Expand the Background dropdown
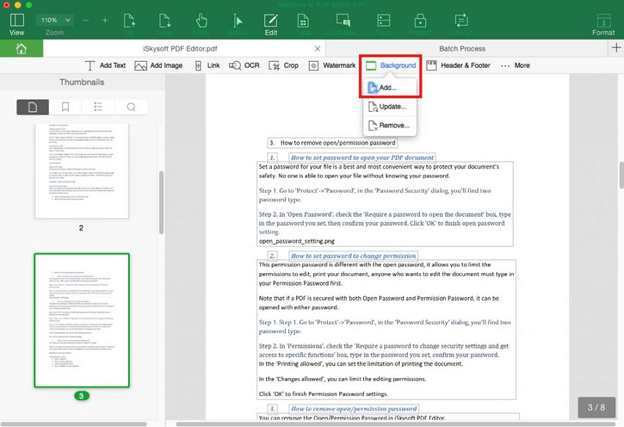 click(x=391, y=65)
